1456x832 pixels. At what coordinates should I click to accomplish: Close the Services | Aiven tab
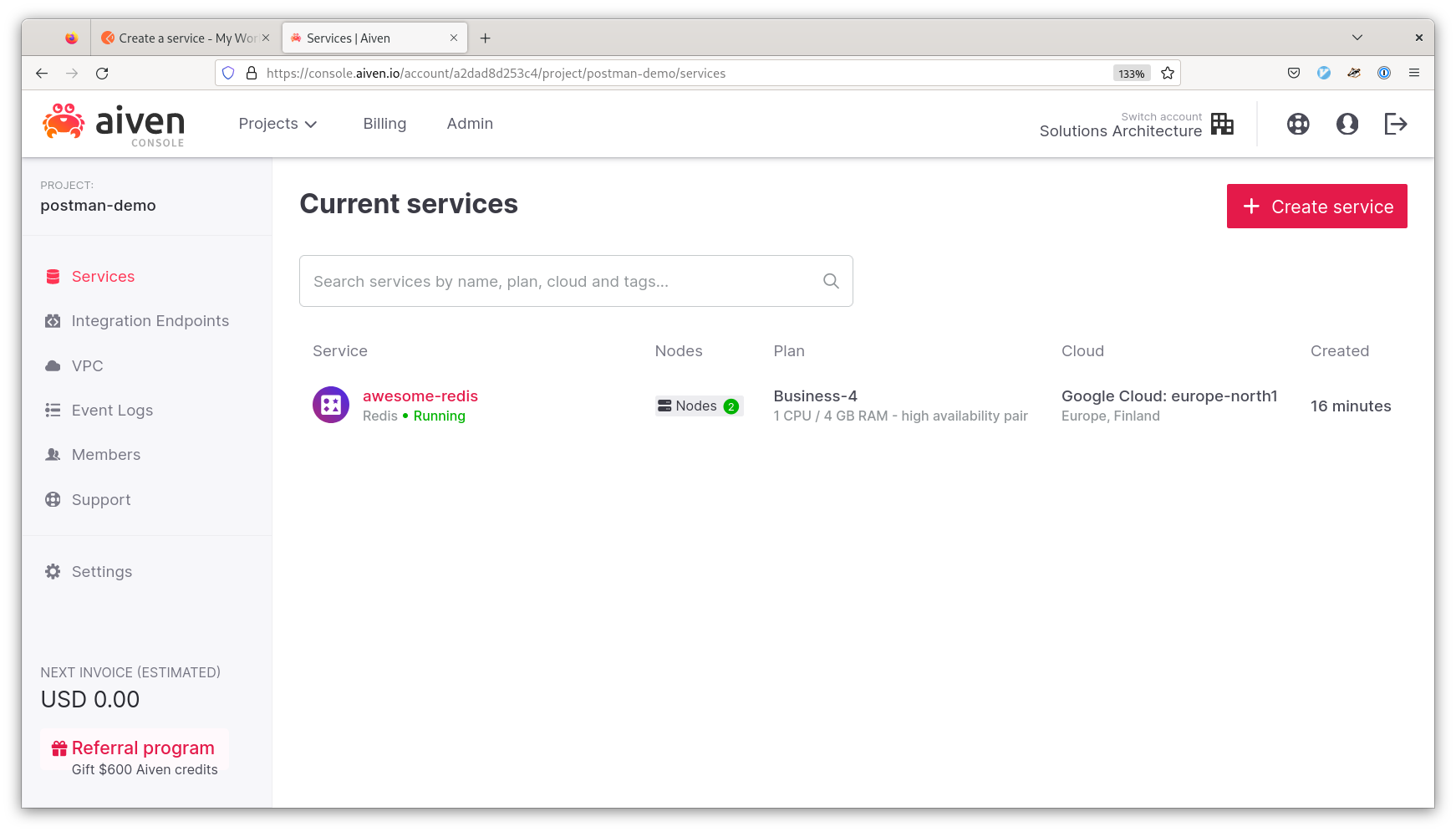[x=454, y=38]
